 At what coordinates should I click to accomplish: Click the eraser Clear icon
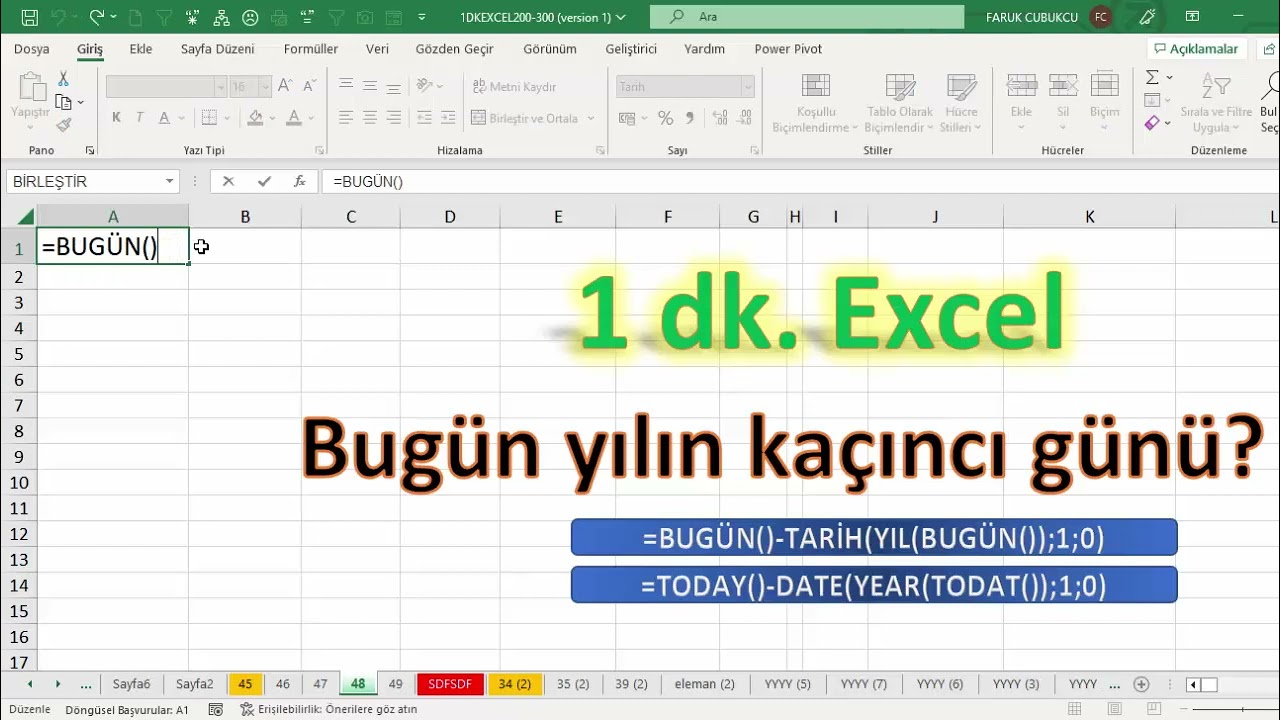[x=1152, y=123]
